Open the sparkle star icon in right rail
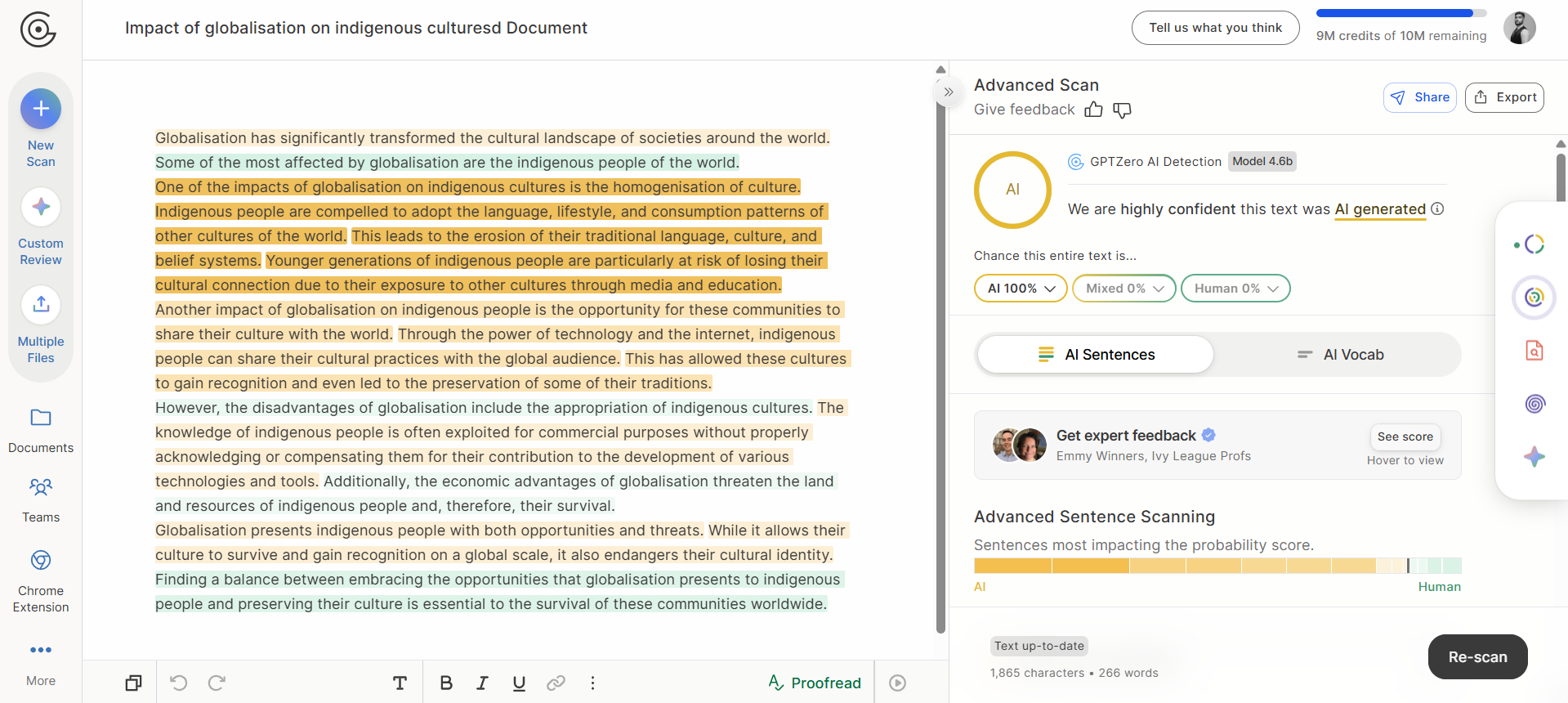This screenshot has width=1568, height=703. (1534, 456)
